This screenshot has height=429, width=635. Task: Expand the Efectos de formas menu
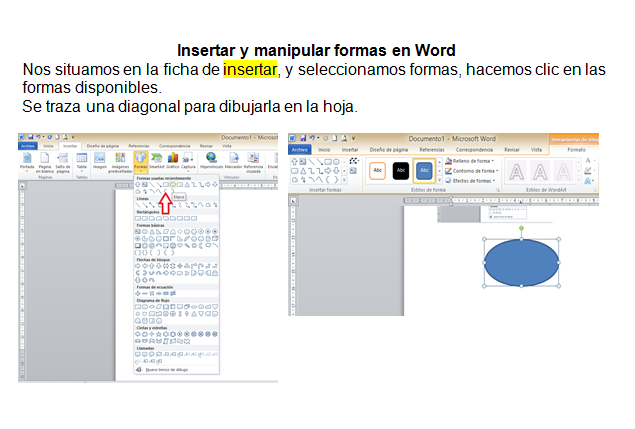pos(471,181)
